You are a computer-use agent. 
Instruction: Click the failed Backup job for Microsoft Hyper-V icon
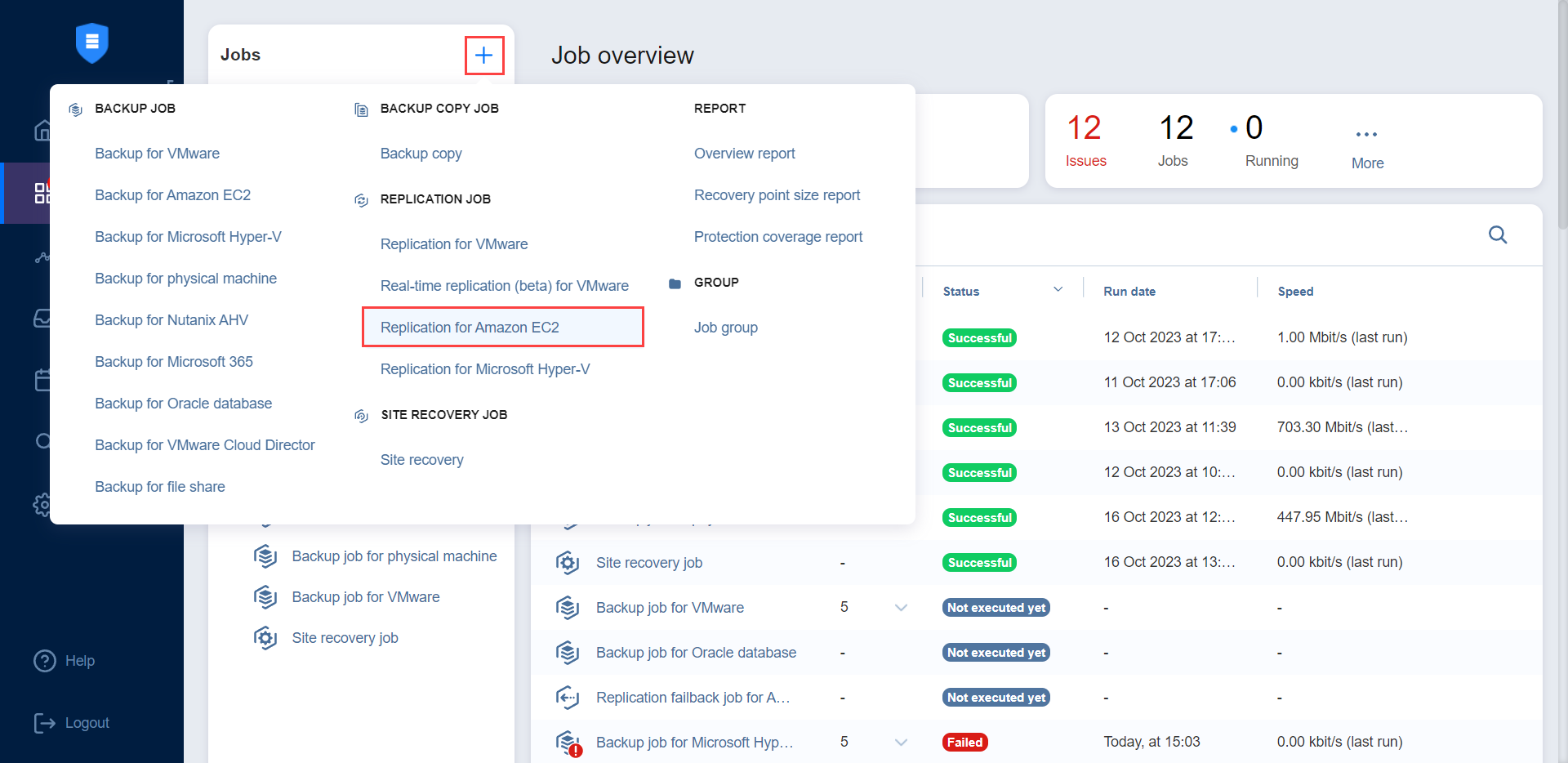[x=568, y=743]
